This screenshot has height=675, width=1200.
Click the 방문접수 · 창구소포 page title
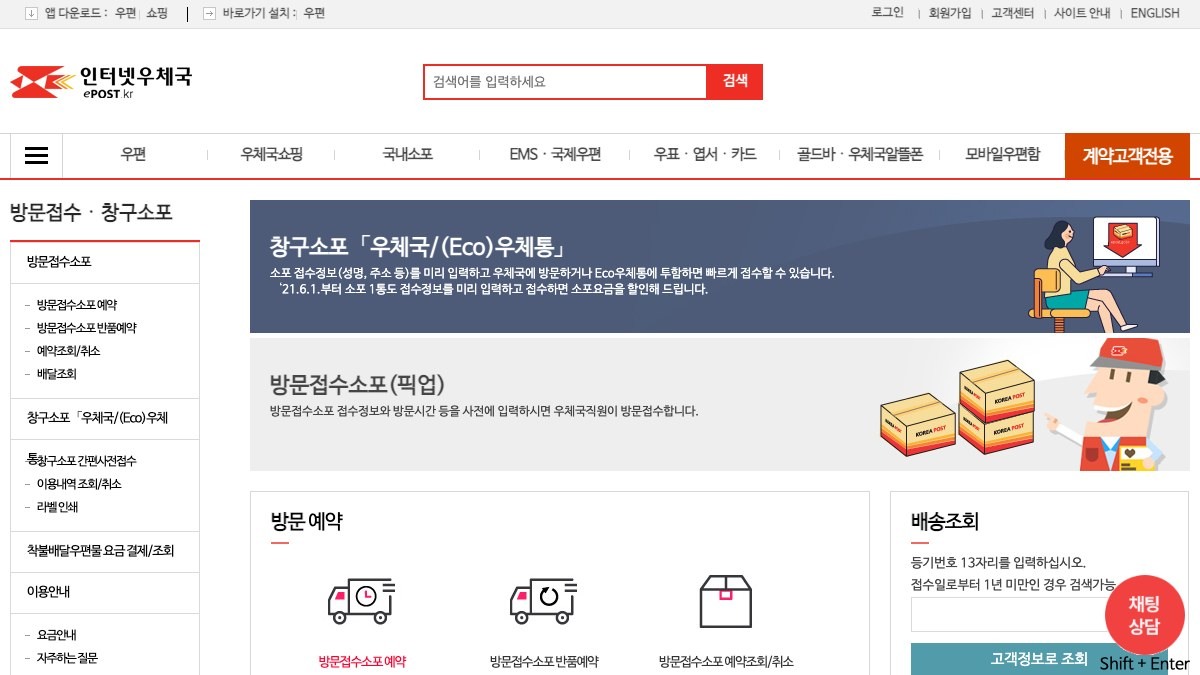click(91, 212)
